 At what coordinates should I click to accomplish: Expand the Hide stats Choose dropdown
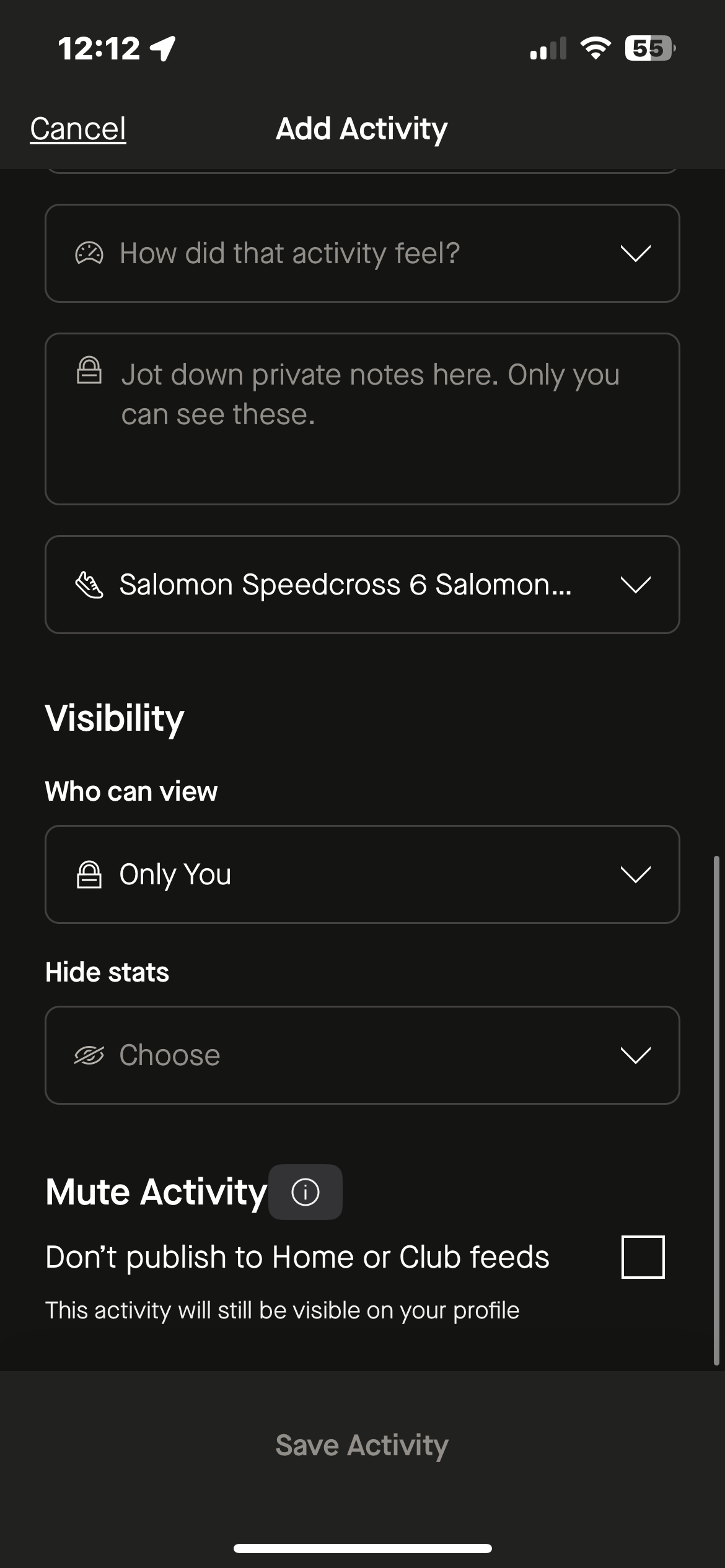click(635, 1055)
